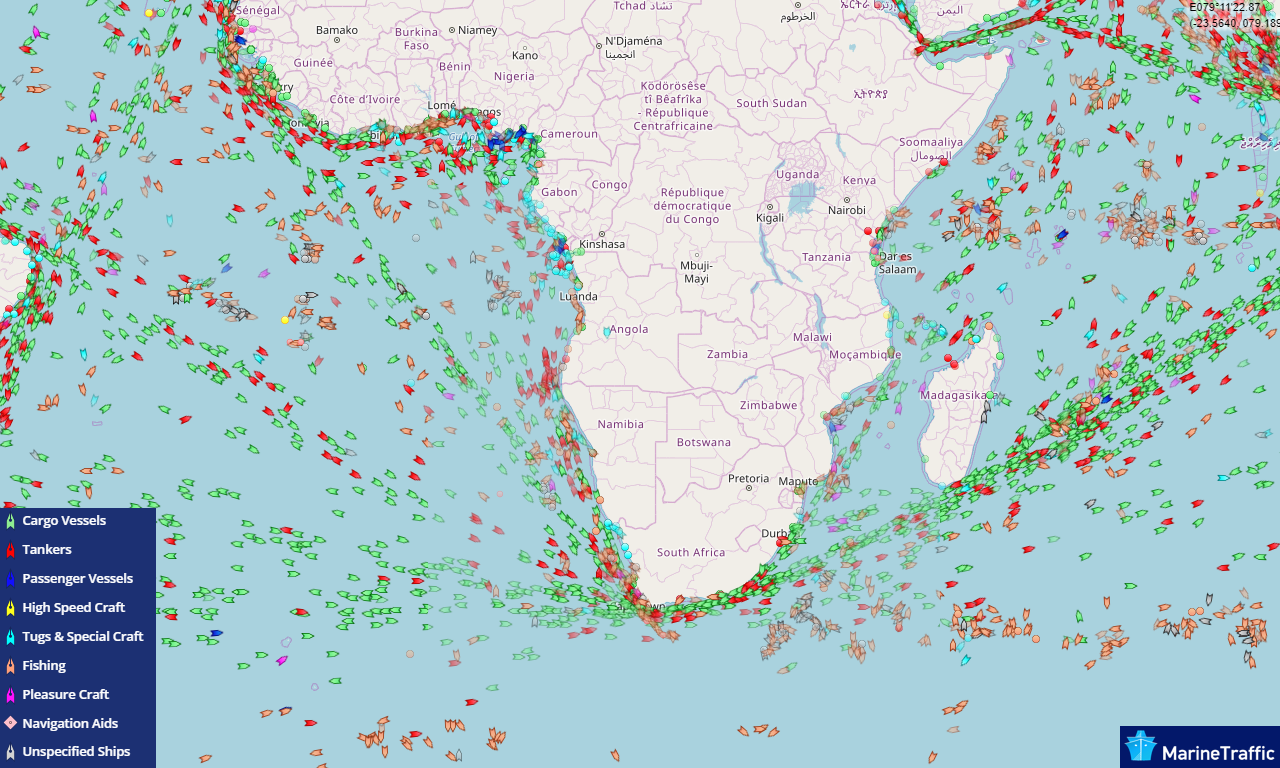Image resolution: width=1280 pixels, height=768 pixels.
Task: Click the blue Passenger Vessels legend icon
Action: (x=10, y=579)
